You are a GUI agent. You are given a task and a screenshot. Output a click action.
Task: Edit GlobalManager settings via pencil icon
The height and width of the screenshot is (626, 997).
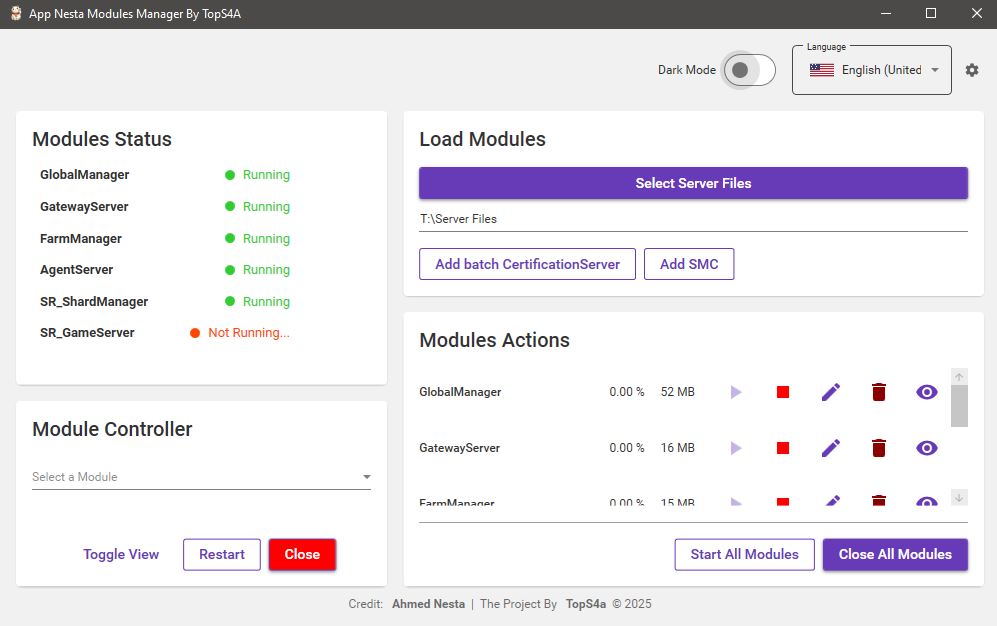point(830,392)
